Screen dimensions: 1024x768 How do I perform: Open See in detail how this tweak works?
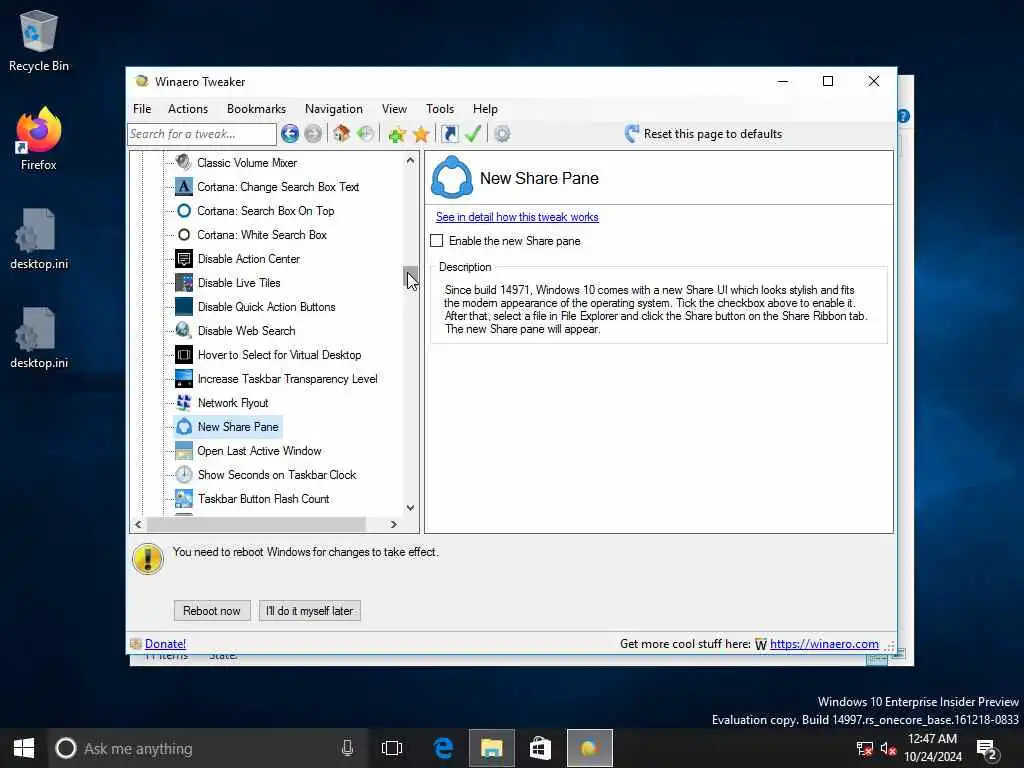(517, 217)
